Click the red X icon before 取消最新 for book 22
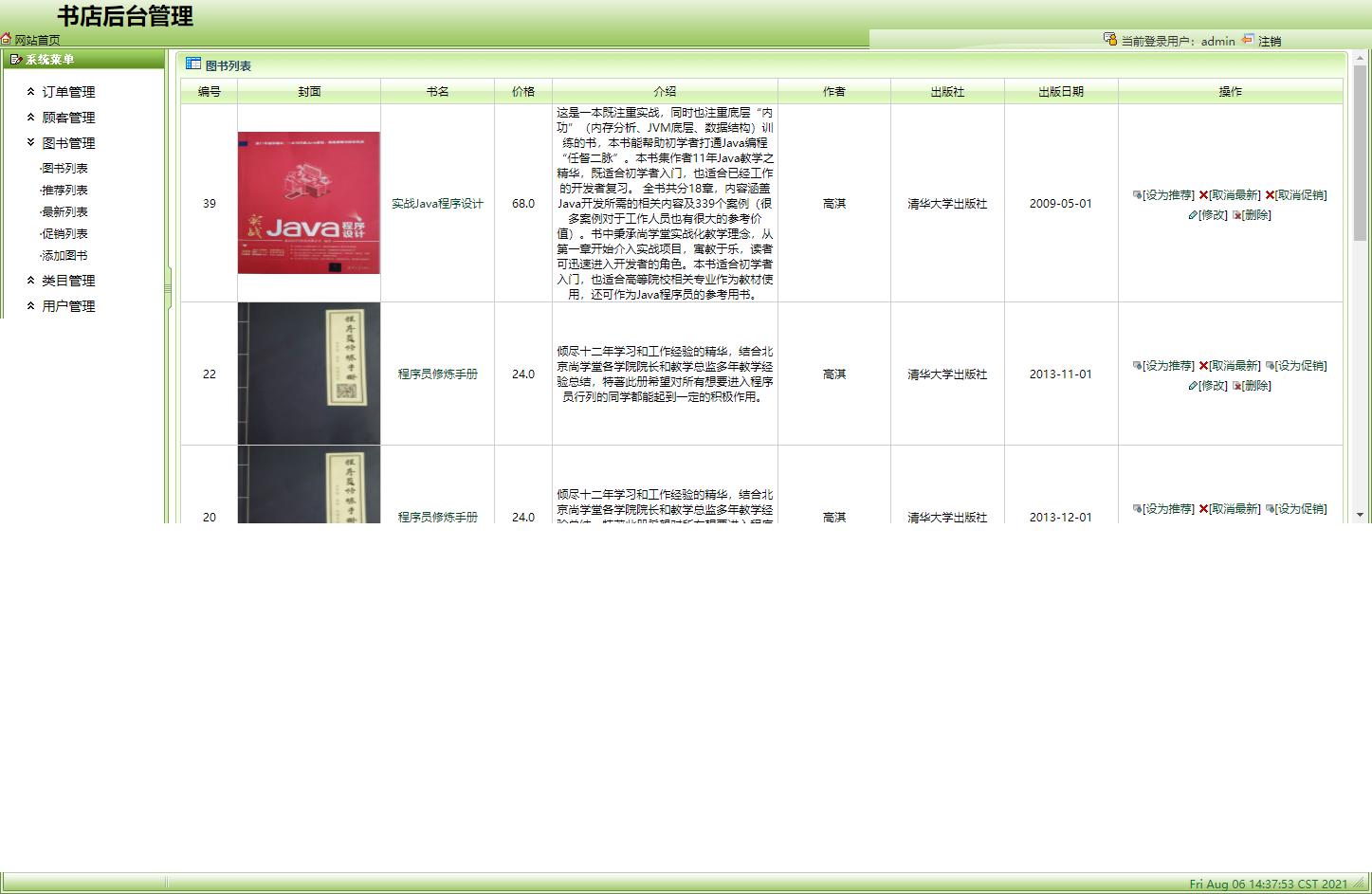This screenshot has height=894, width=1372. (x=1201, y=365)
